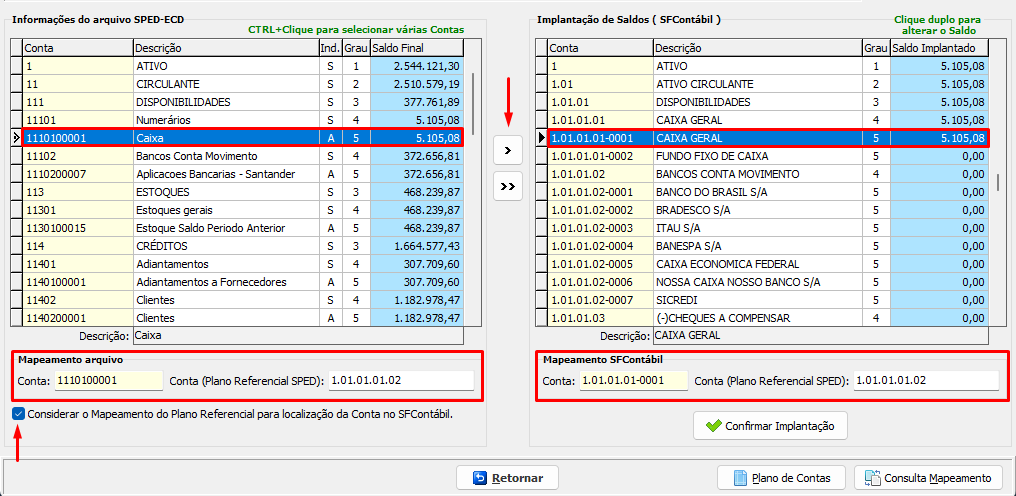Click the right table vertical scrollbar
The height and width of the screenshot is (496, 1016).
pos(997,184)
